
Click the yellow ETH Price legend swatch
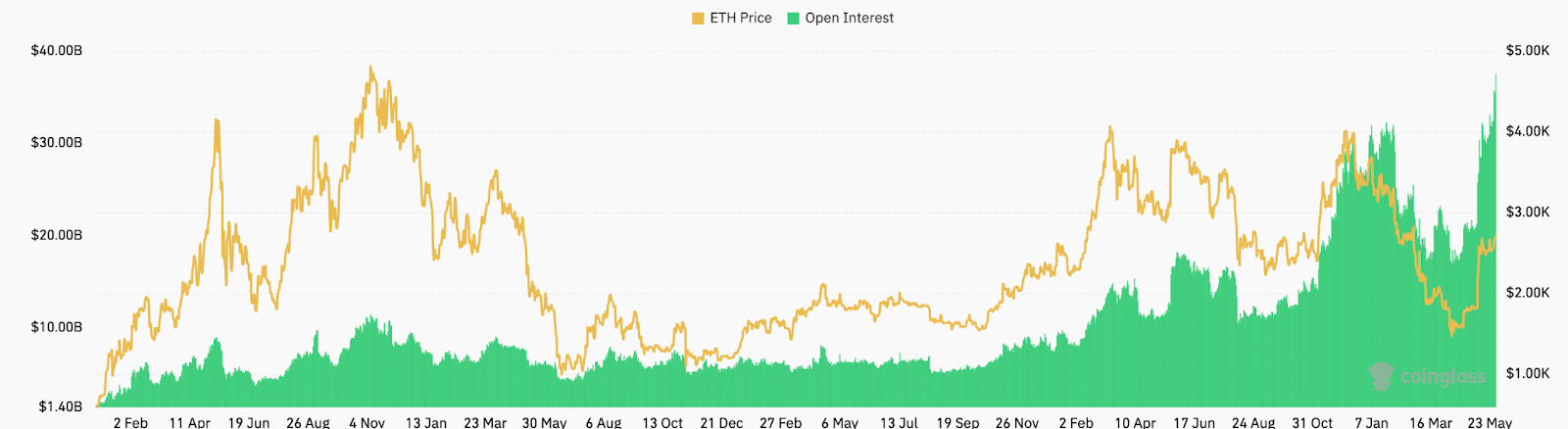click(x=698, y=19)
